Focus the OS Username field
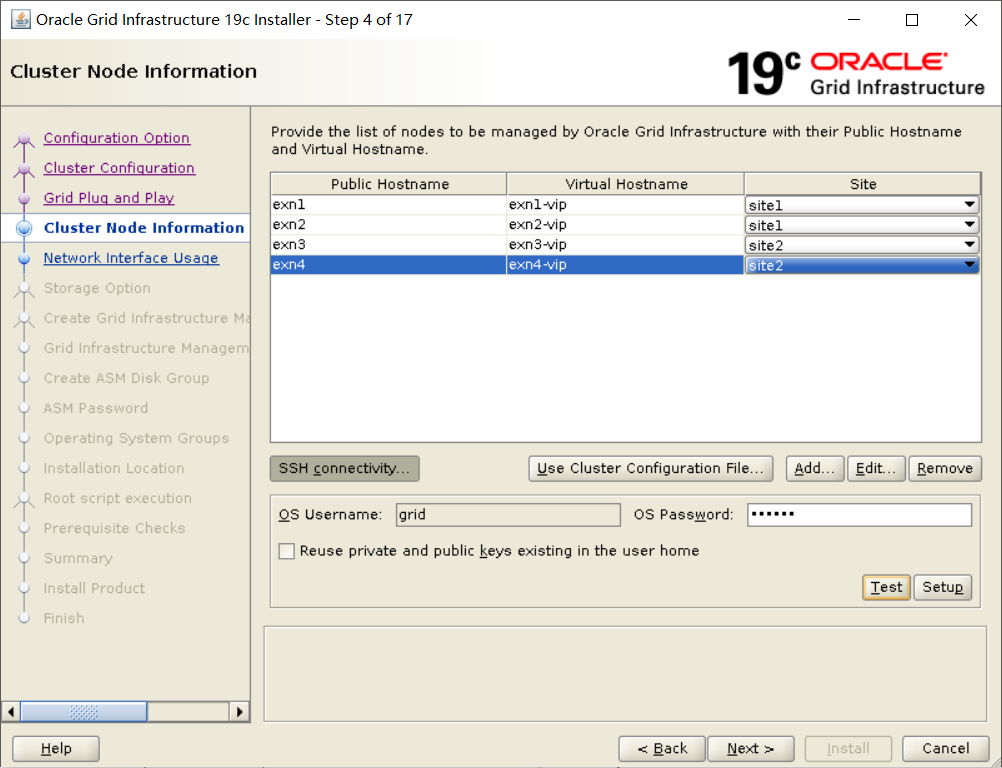 (508, 514)
